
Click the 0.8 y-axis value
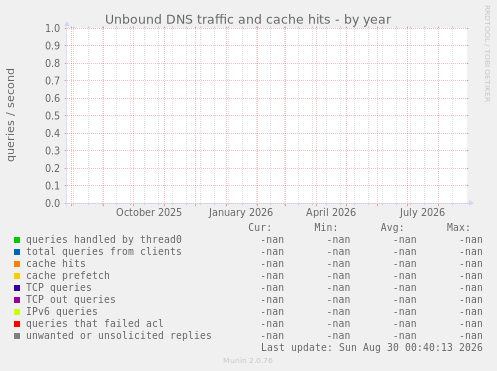point(53,63)
